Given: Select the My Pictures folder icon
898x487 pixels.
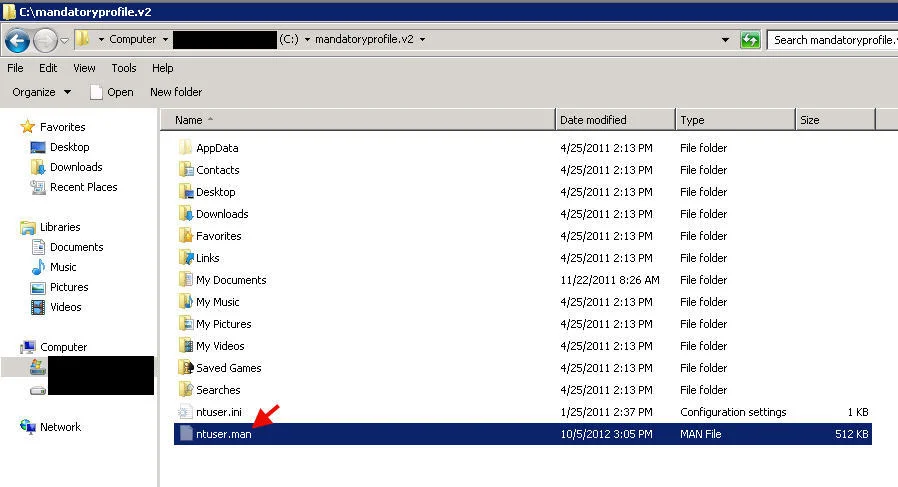Looking at the screenshot, I should pos(186,323).
